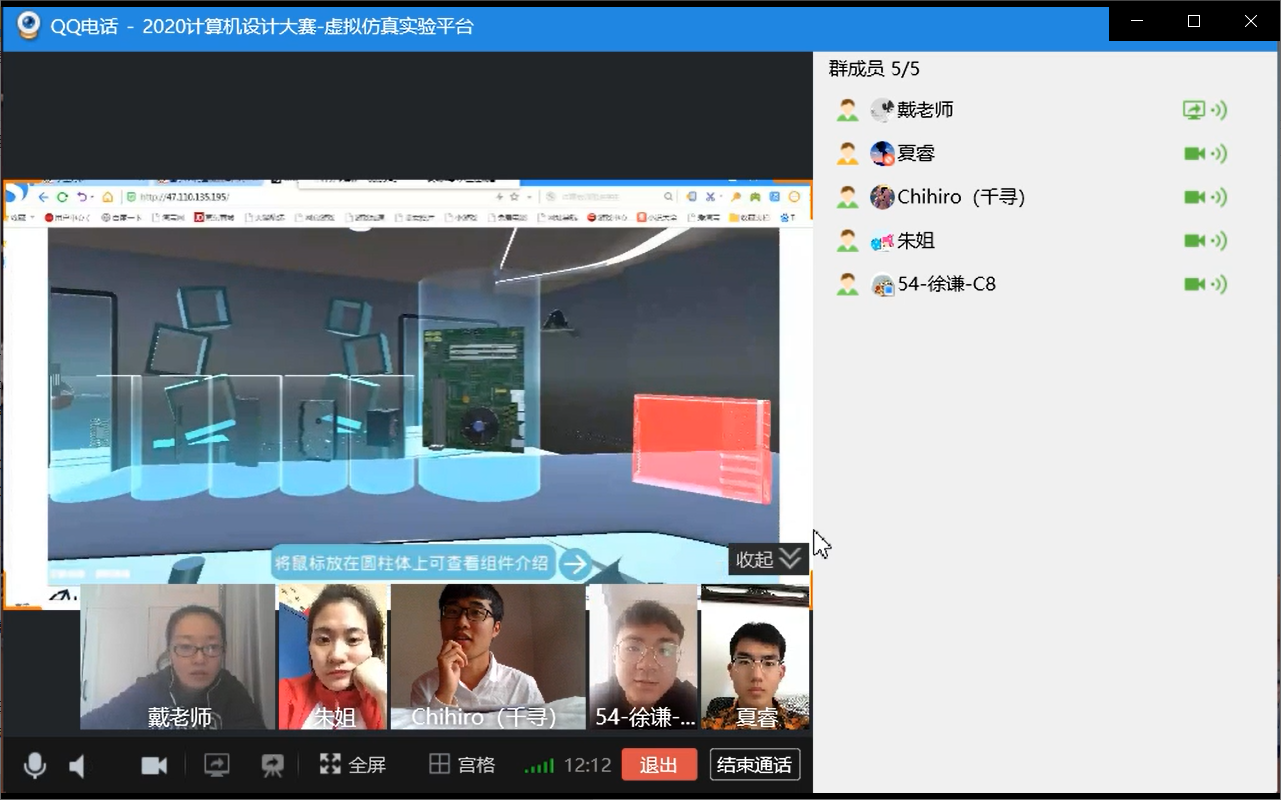
Task: Click 戴老师's video thumbnail
Action: 178,657
